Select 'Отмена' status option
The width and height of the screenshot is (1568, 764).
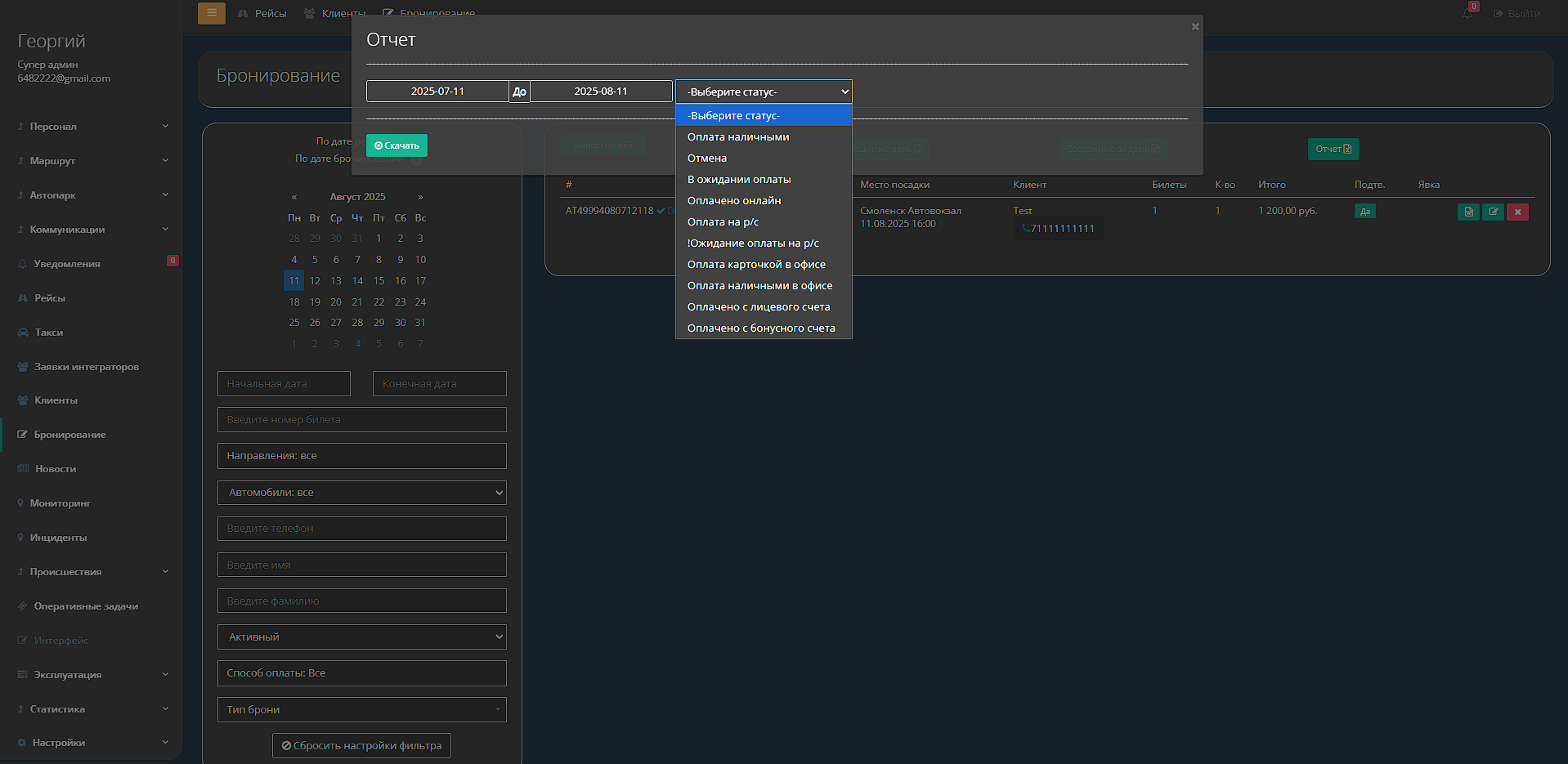706,159
